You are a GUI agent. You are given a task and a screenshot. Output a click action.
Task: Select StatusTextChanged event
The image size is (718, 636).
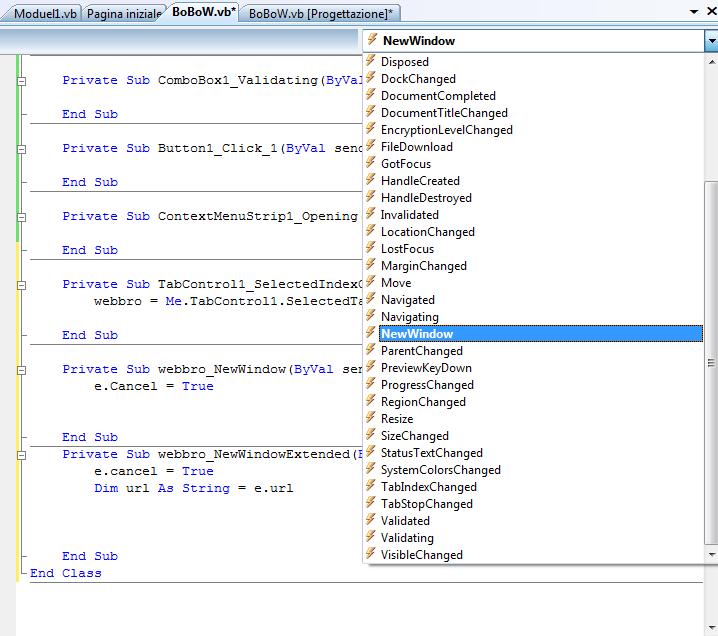pos(431,453)
